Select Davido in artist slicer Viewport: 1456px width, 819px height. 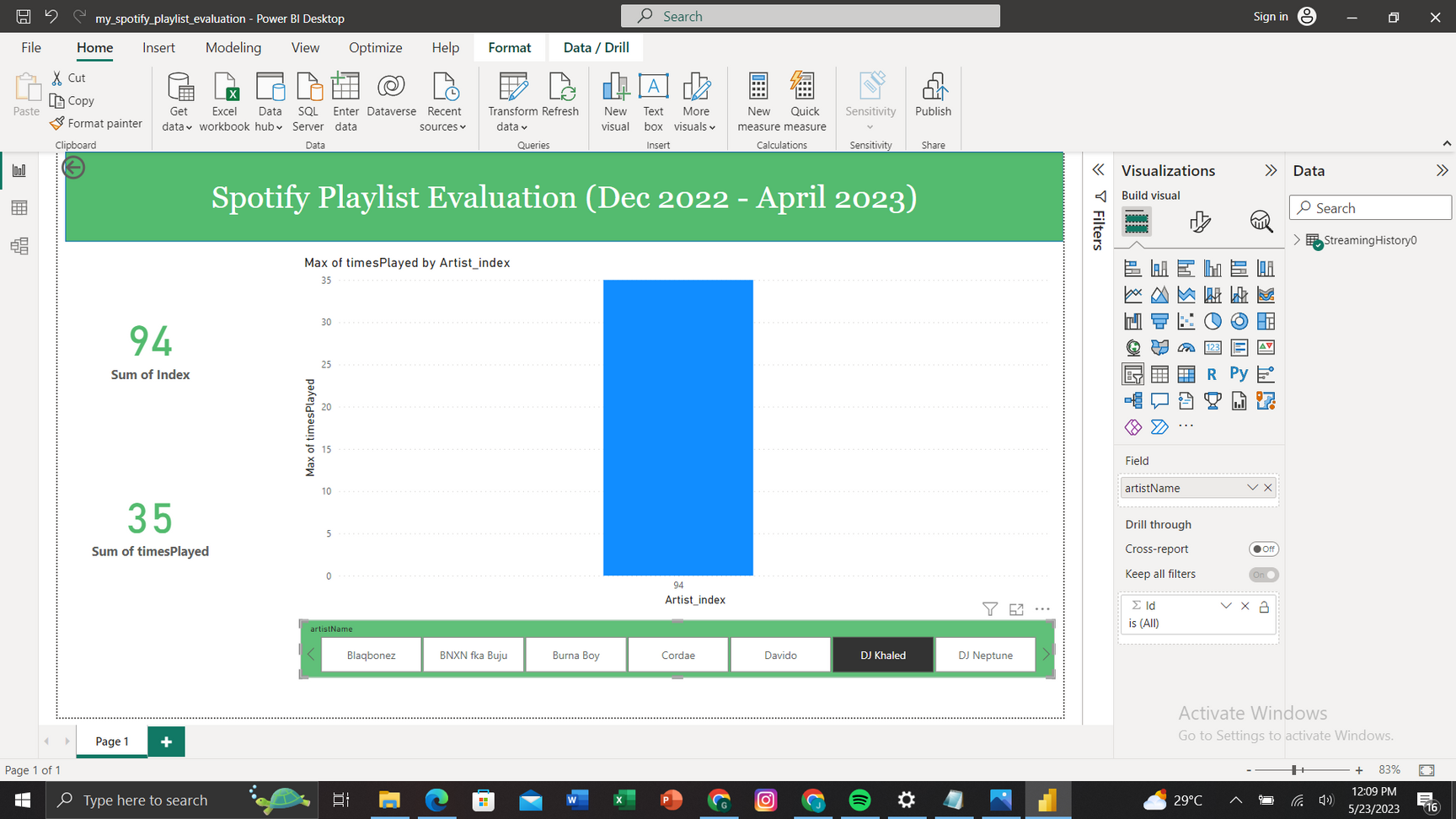[x=780, y=655]
